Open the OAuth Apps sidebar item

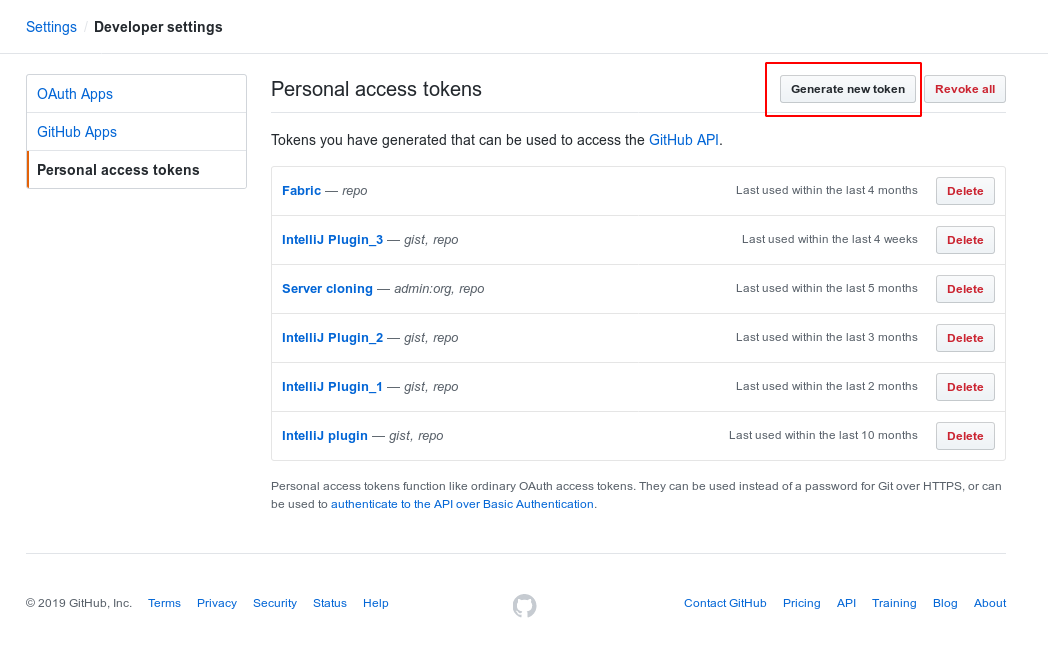coord(75,94)
